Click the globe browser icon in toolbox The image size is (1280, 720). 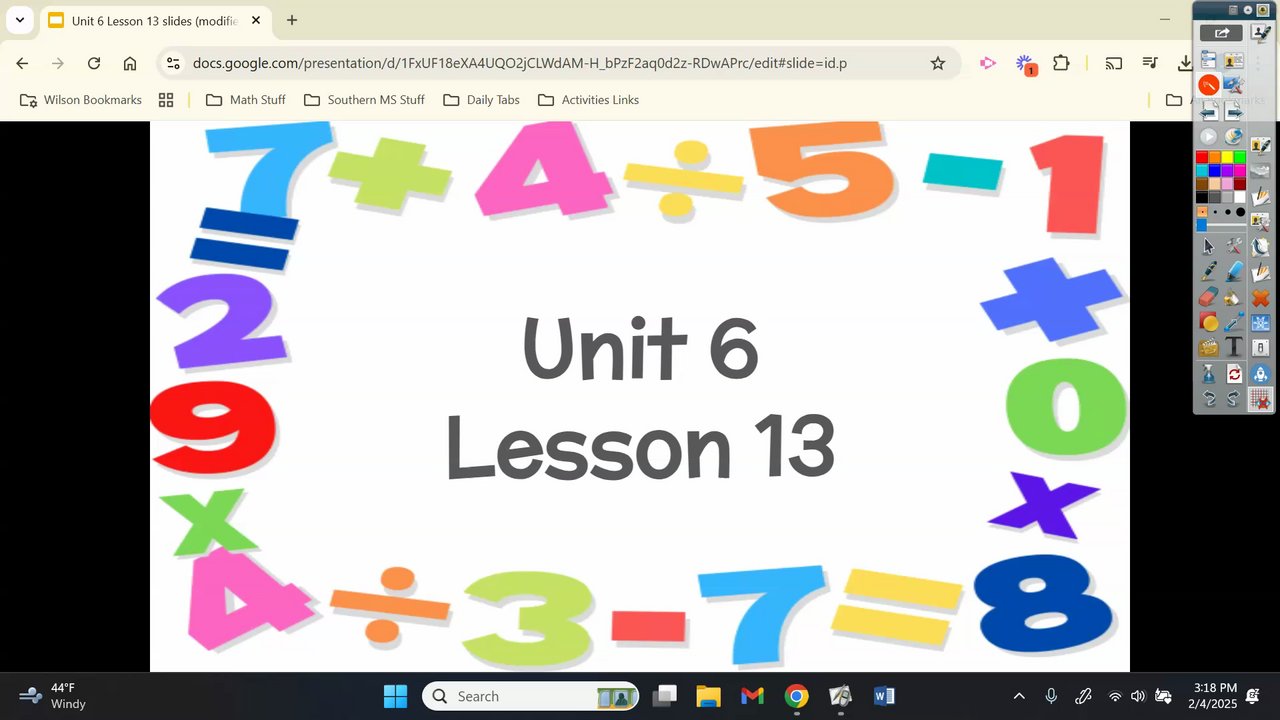[1234, 136]
